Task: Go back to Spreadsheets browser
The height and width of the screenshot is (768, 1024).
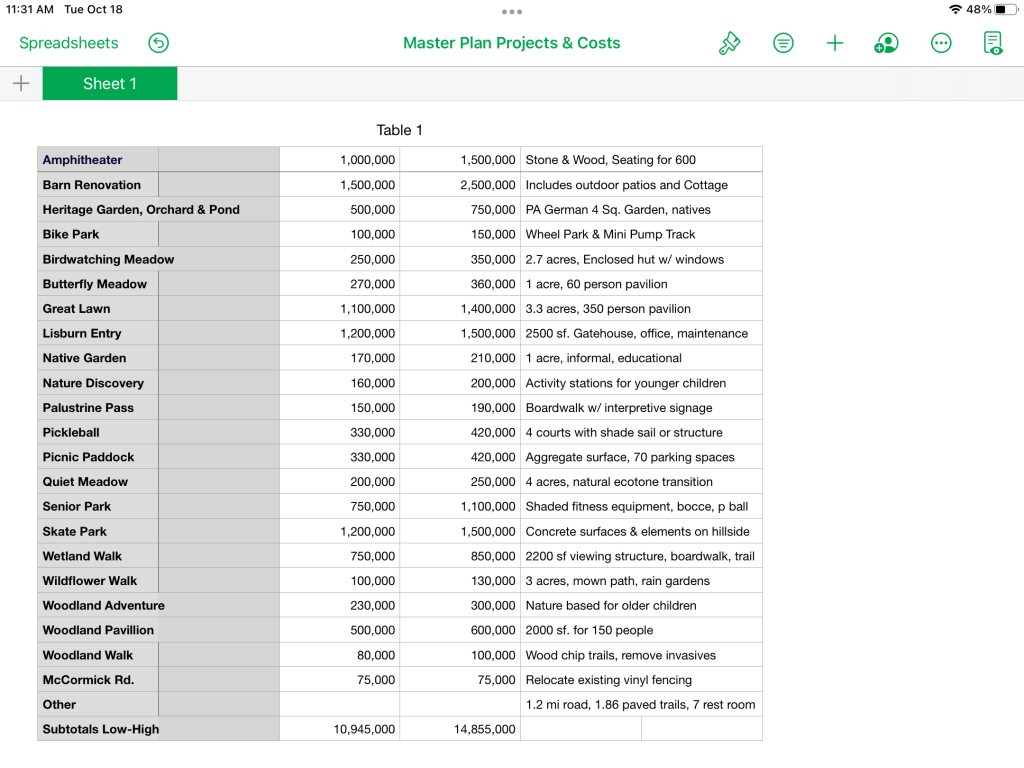Action: pyautogui.click(x=69, y=43)
